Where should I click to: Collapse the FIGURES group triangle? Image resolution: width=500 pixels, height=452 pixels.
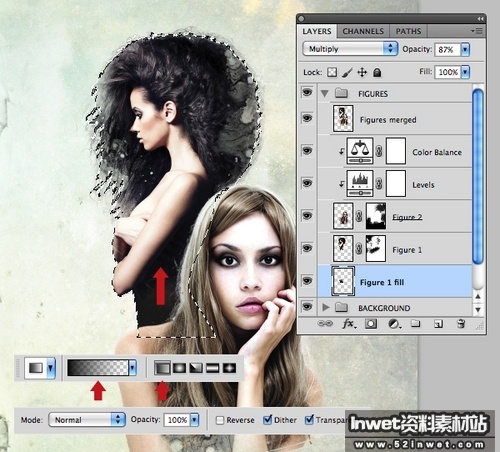(324, 94)
